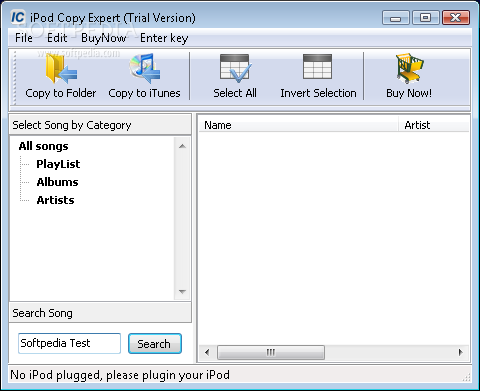Open the BuyNow menu
The width and height of the screenshot is (480, 391).
[104, 38]
